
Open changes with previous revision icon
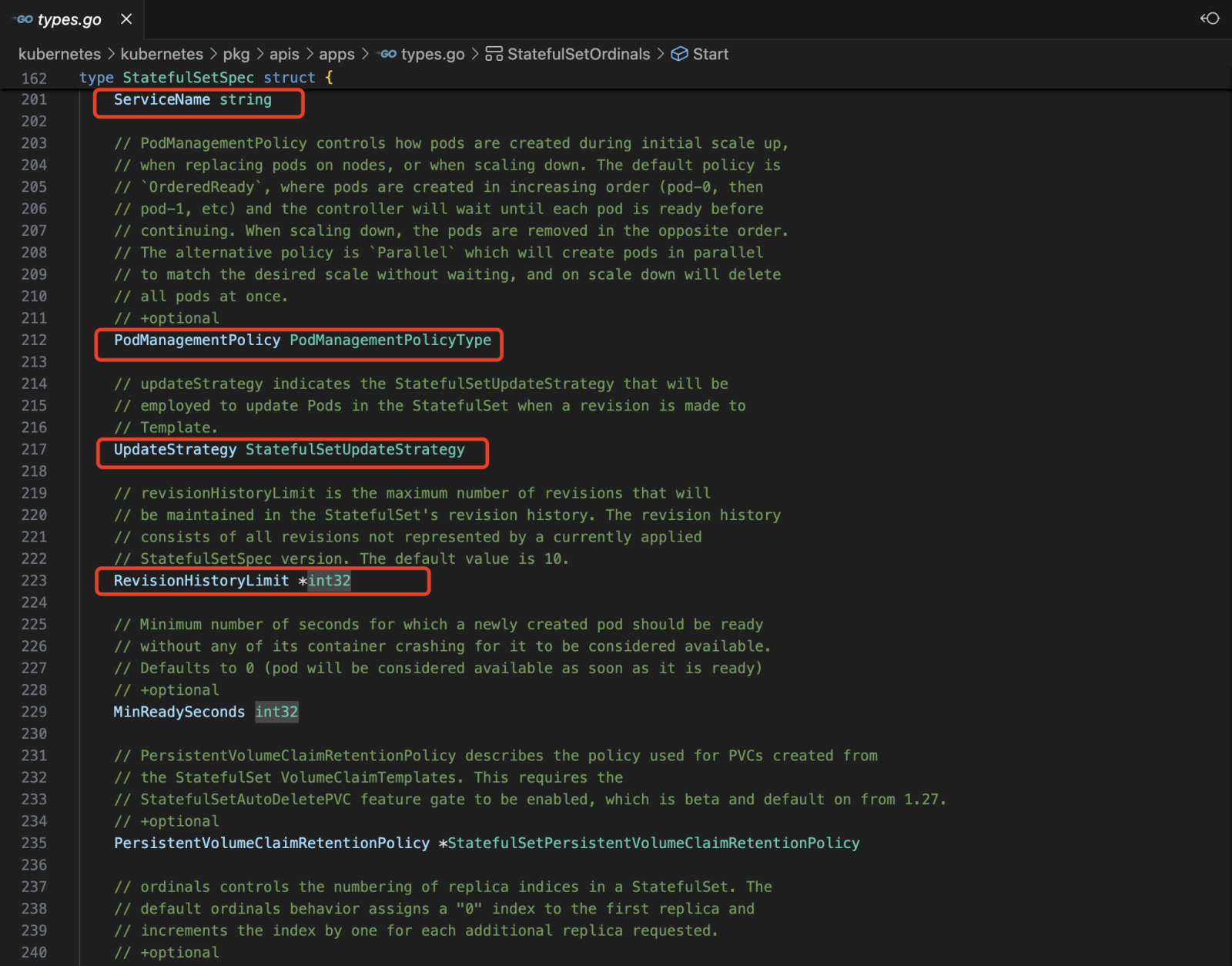point(1210,18)
